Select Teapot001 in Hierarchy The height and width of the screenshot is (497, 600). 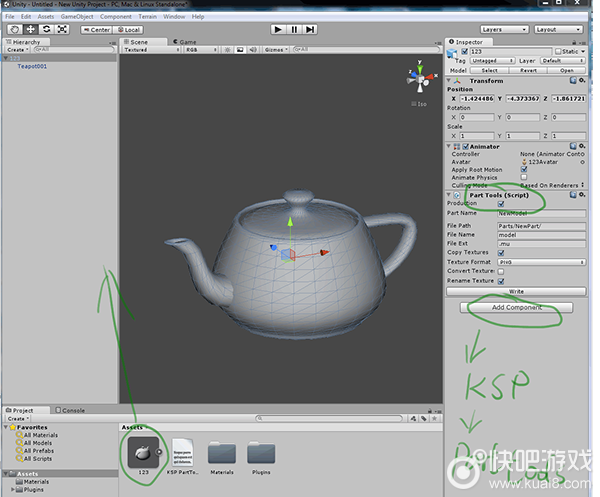(x=32, y=66)
